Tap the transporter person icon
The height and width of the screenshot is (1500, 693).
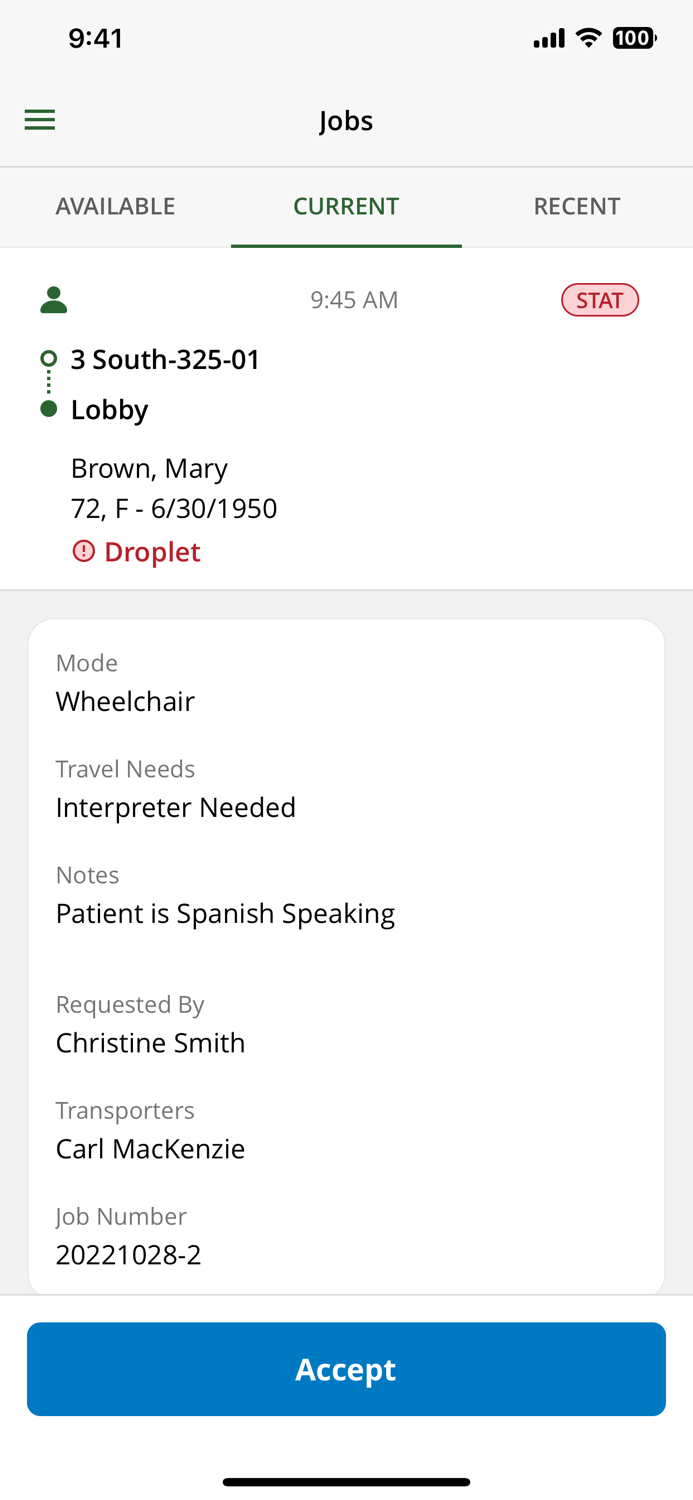(x=53, y=297)
